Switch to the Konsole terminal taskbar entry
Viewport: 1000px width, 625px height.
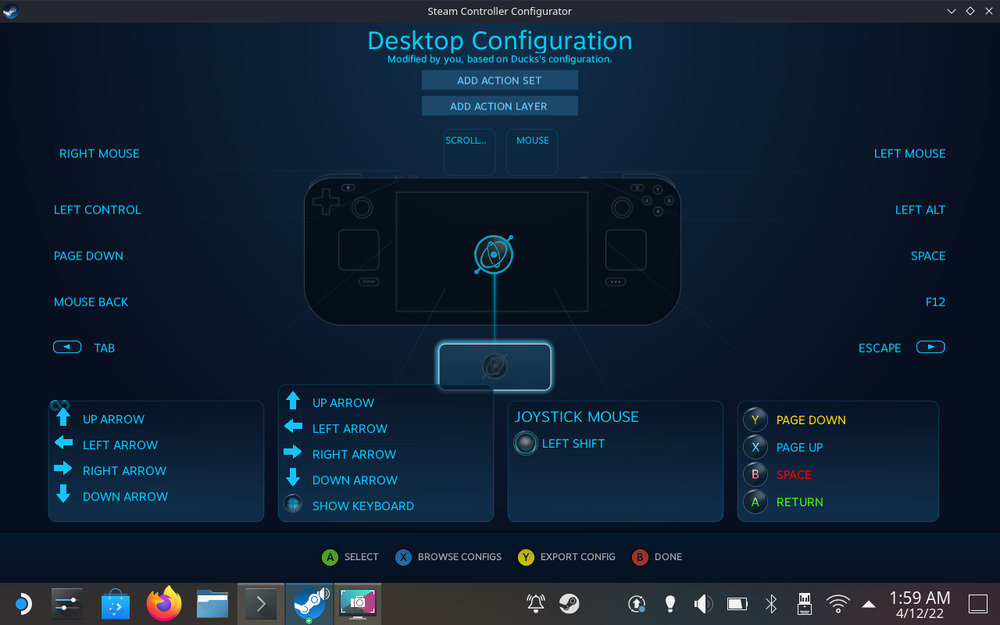[x=261, y=603]
